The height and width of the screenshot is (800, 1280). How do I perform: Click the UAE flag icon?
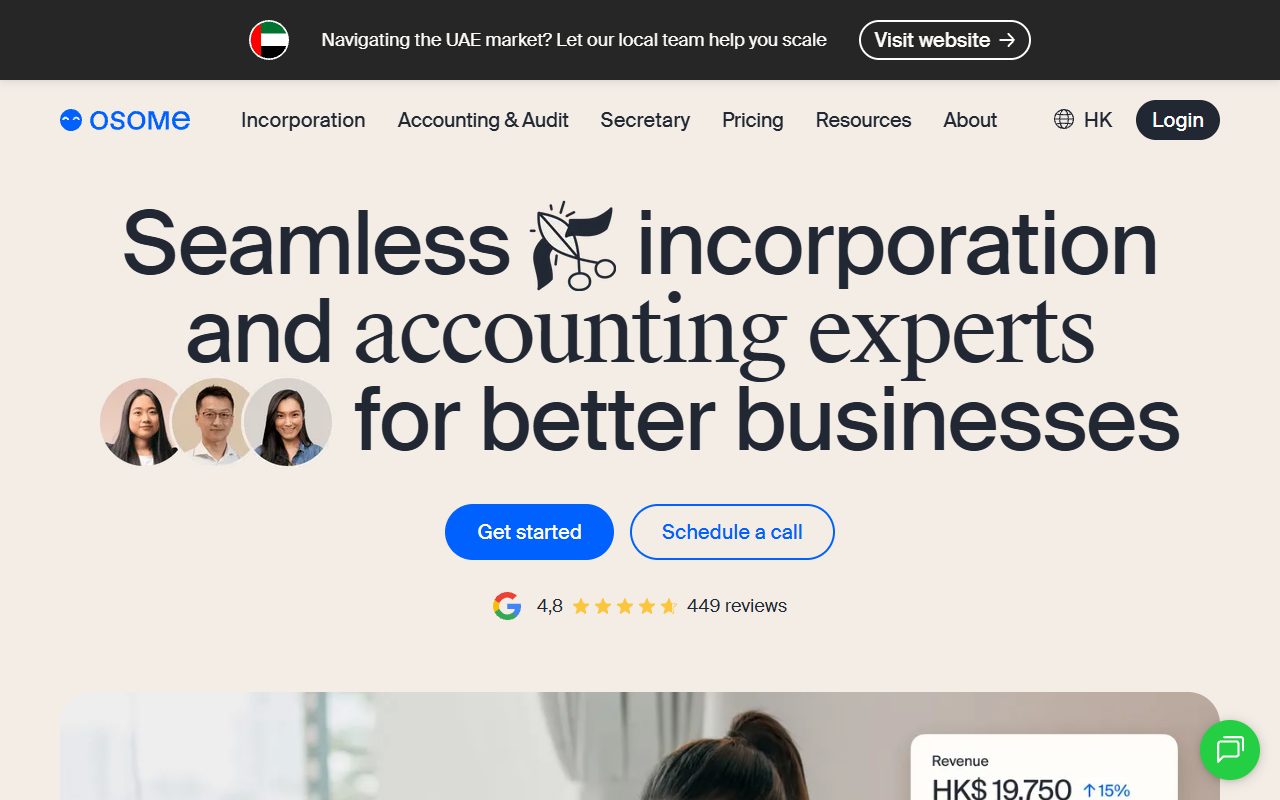click(x=269, y=40)
